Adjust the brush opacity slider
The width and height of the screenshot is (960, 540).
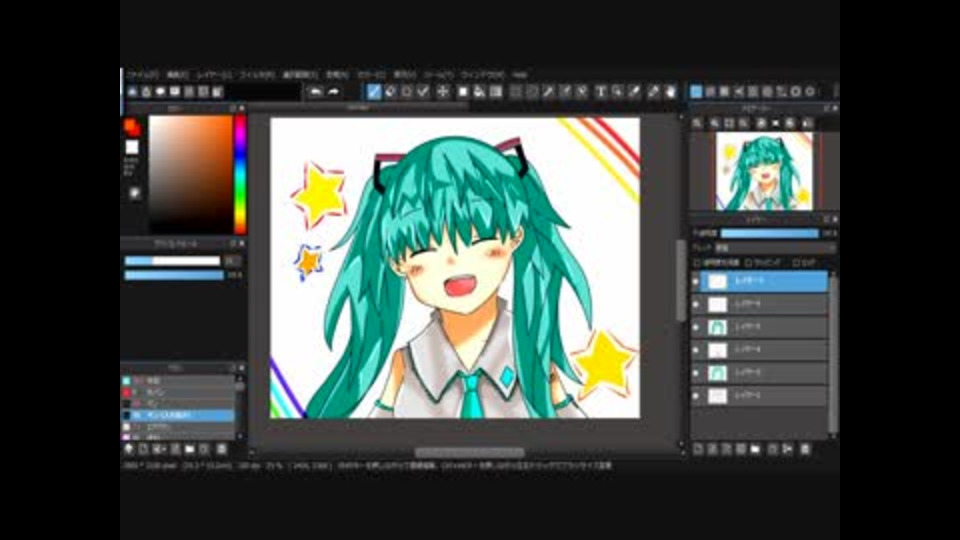[174, 276]
